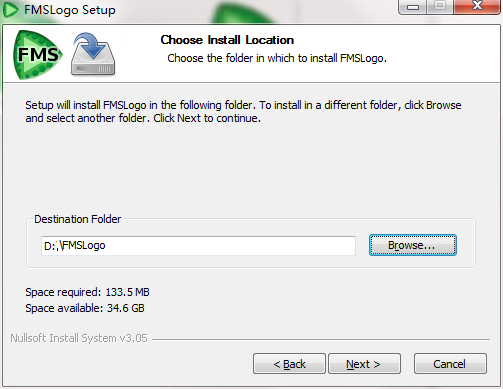This screenshot has height=389, width=503.
Task: Minimize the FMSLogo Setup window
Action: click(x=413, y=7)
